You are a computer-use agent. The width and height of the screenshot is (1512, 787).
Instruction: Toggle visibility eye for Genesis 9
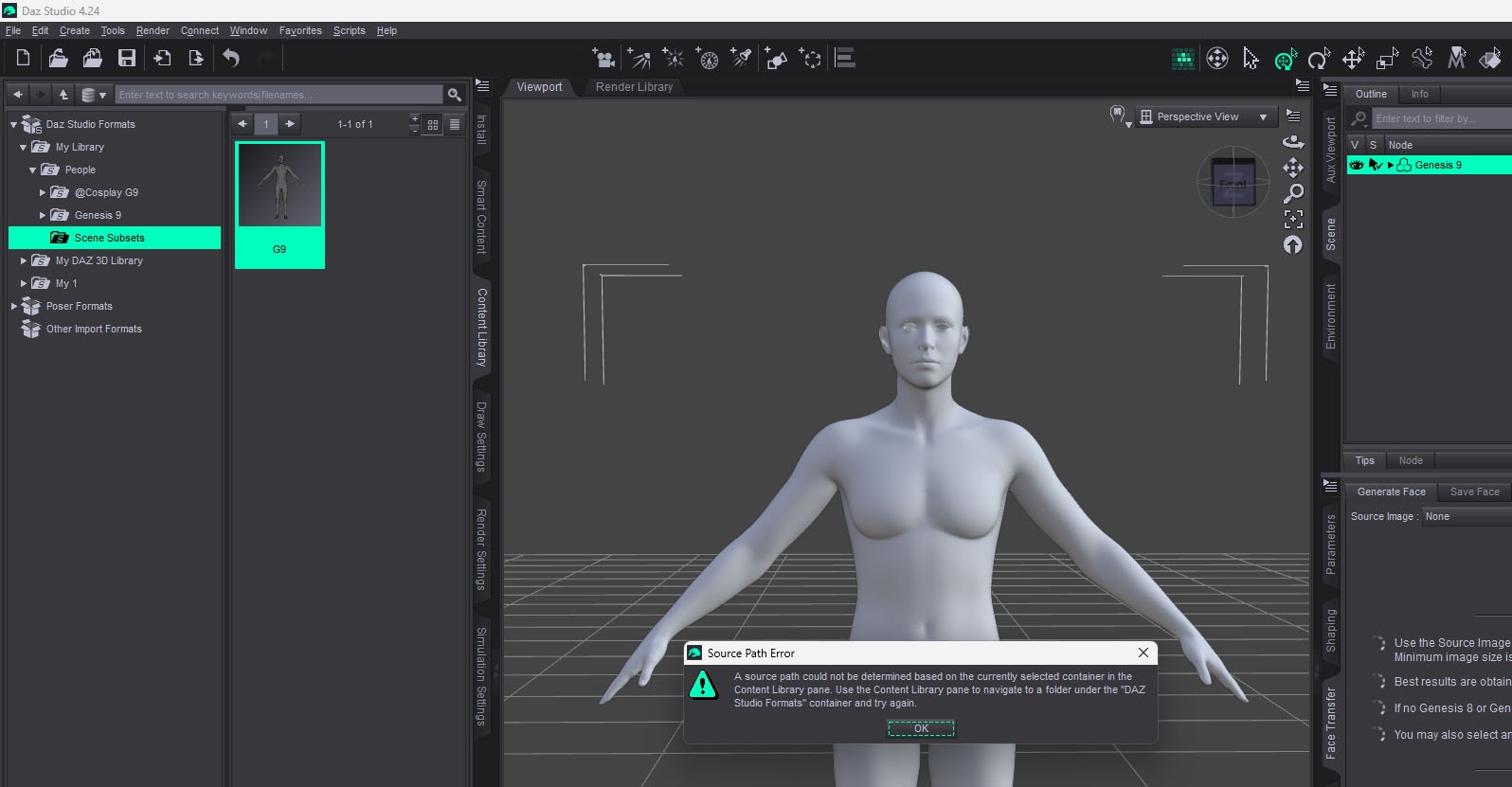(1356, 165)
